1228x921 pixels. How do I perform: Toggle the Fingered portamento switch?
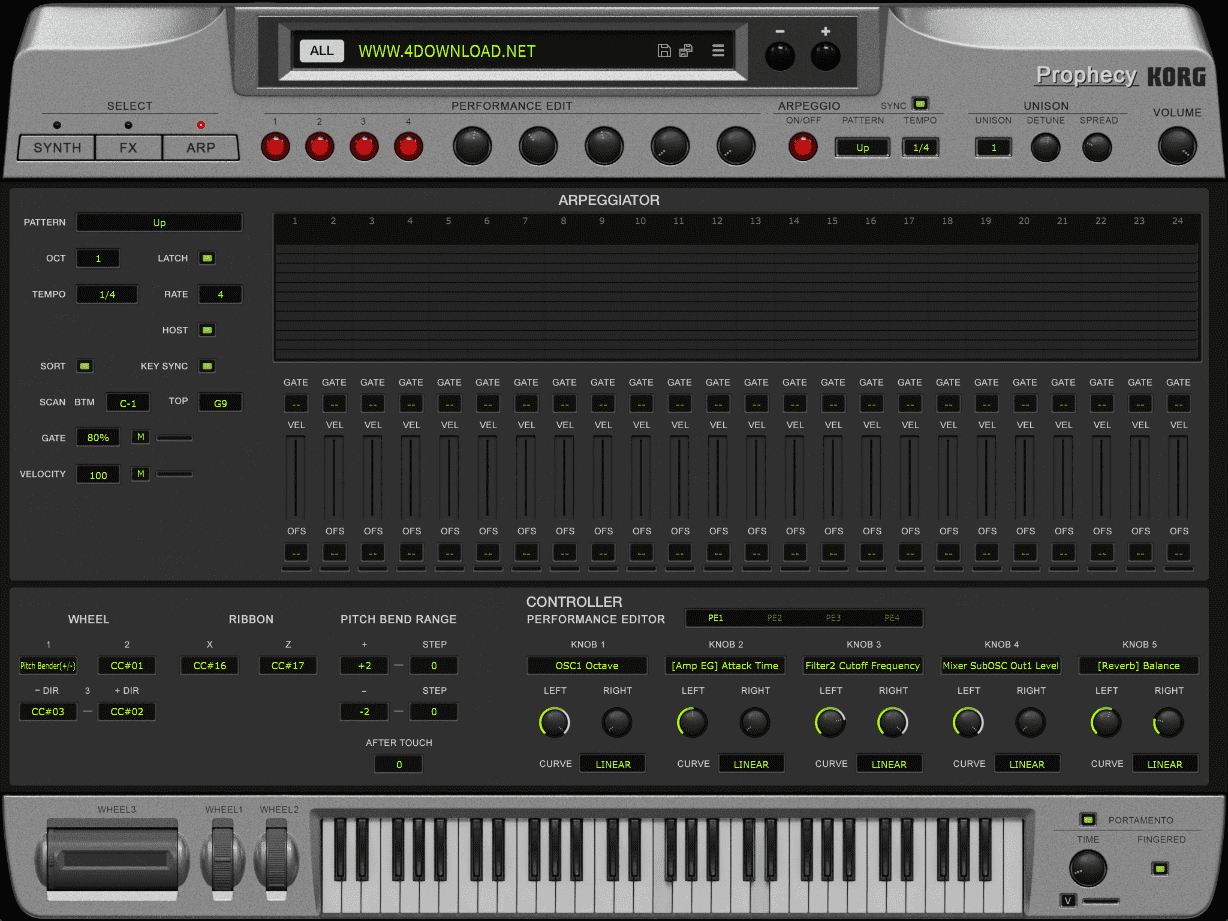coord(1160,867)
